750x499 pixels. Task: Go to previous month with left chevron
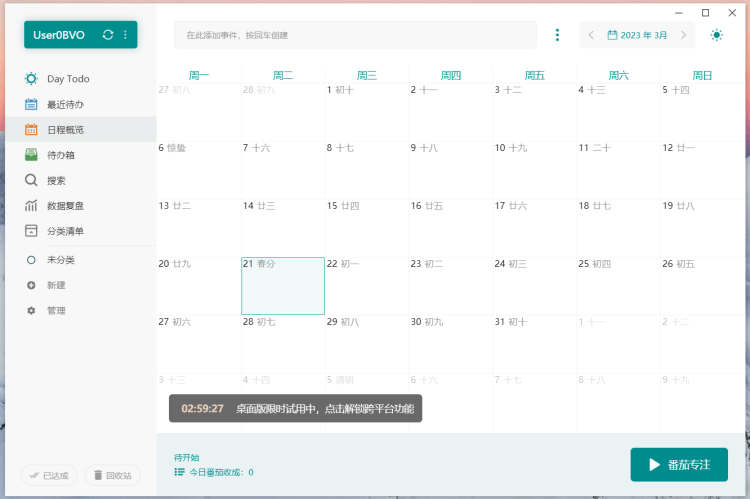pyautogui.click(x=591, y=35)
